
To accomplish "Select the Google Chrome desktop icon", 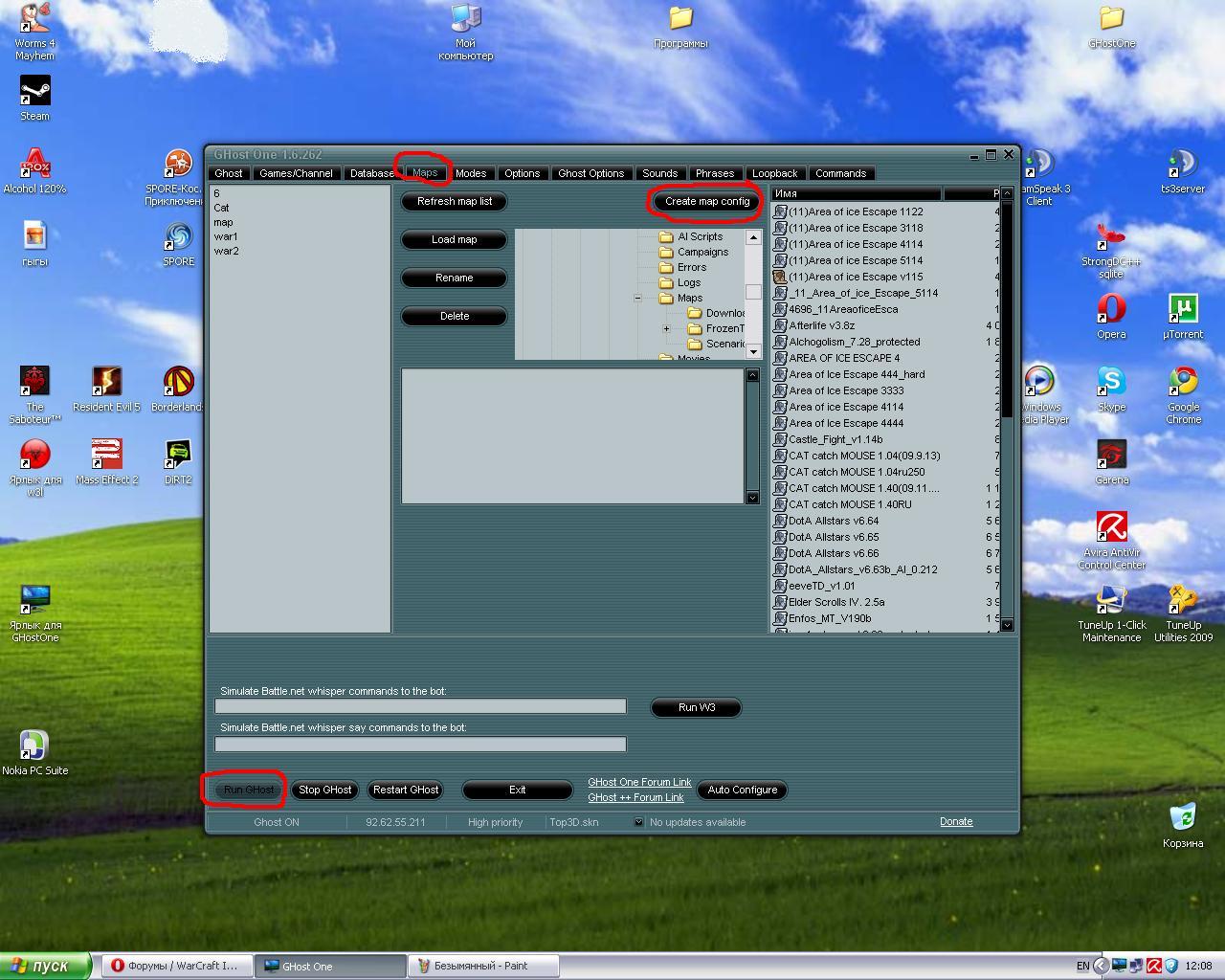I will pos(1183,383).
